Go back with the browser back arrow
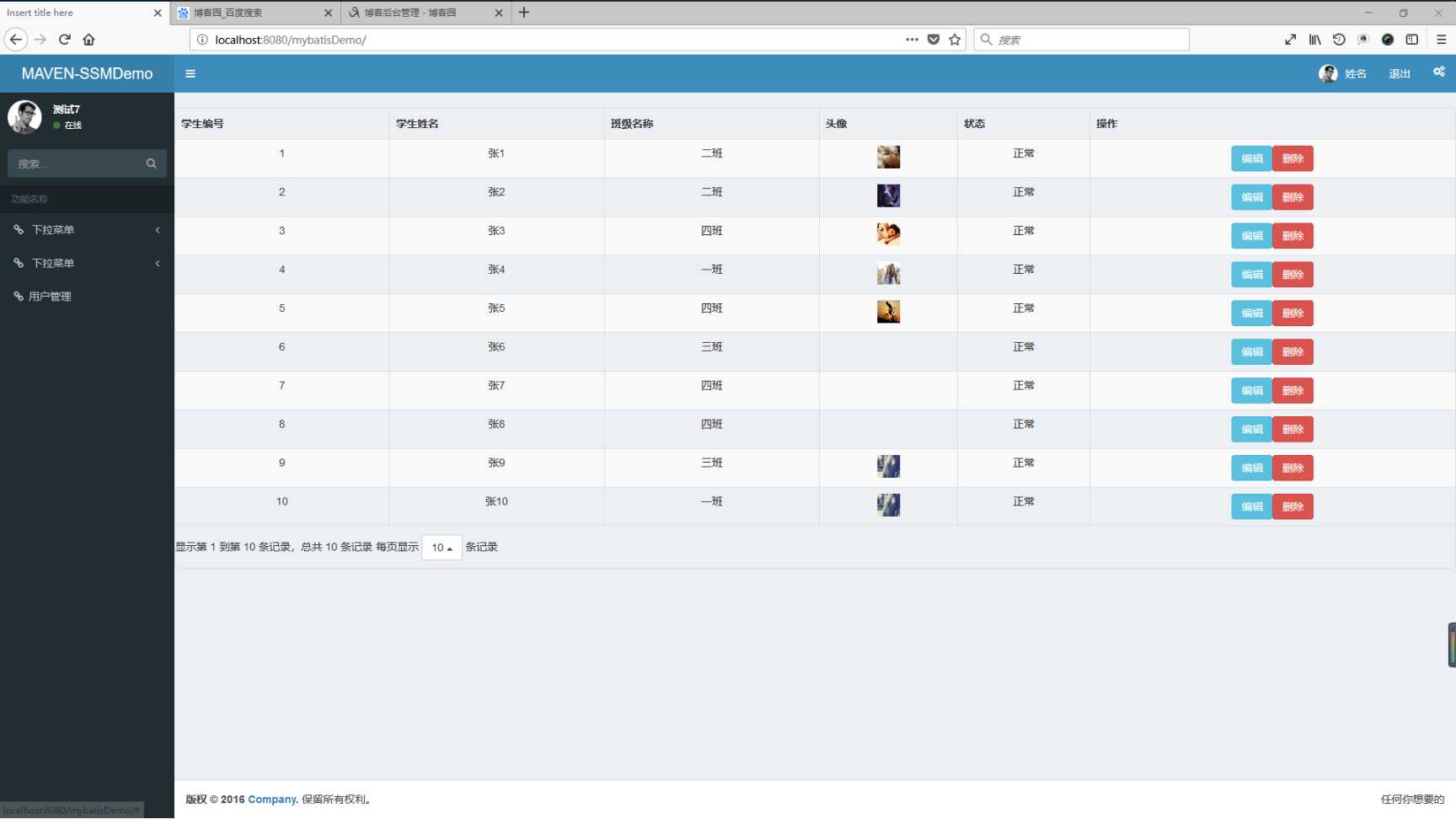 coord(16,40)
